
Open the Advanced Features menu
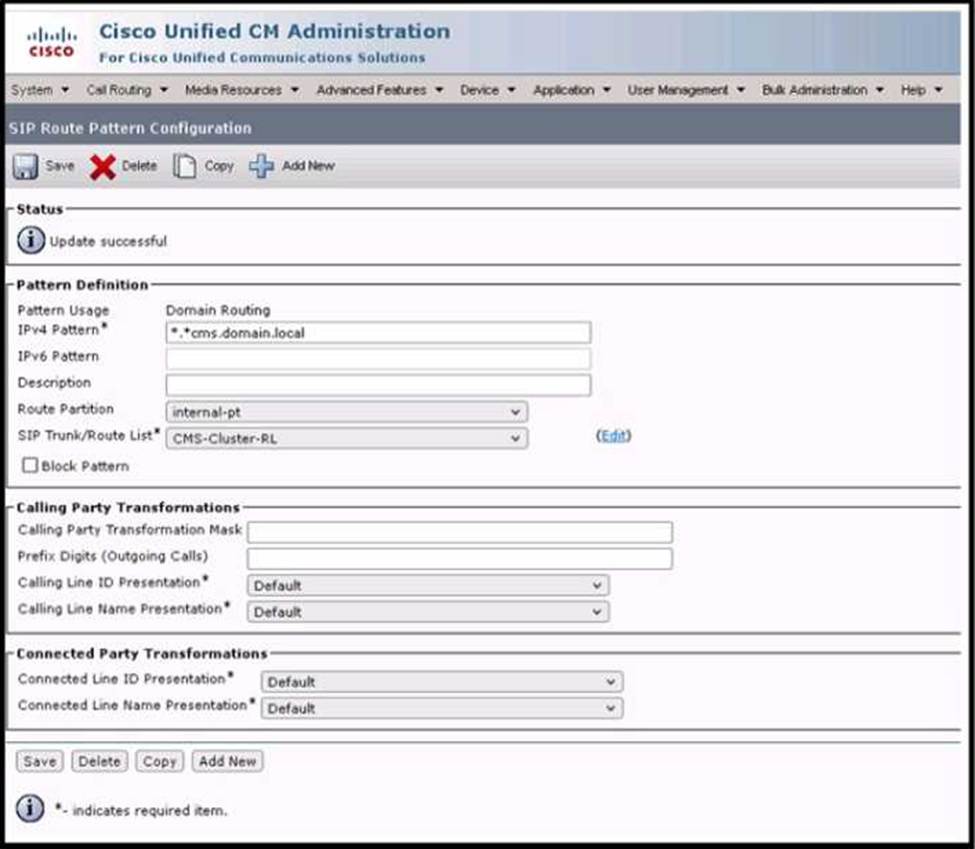(x=380, y=90)
